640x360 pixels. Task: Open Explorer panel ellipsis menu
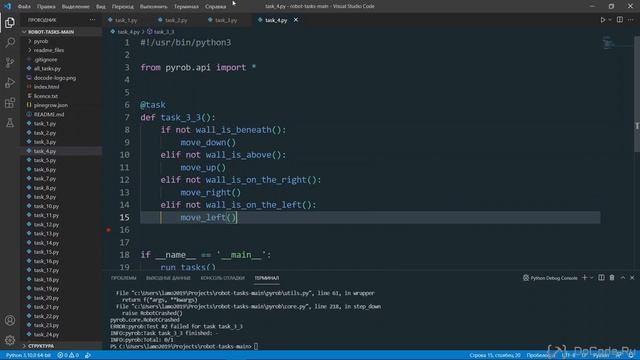(93, 20)
